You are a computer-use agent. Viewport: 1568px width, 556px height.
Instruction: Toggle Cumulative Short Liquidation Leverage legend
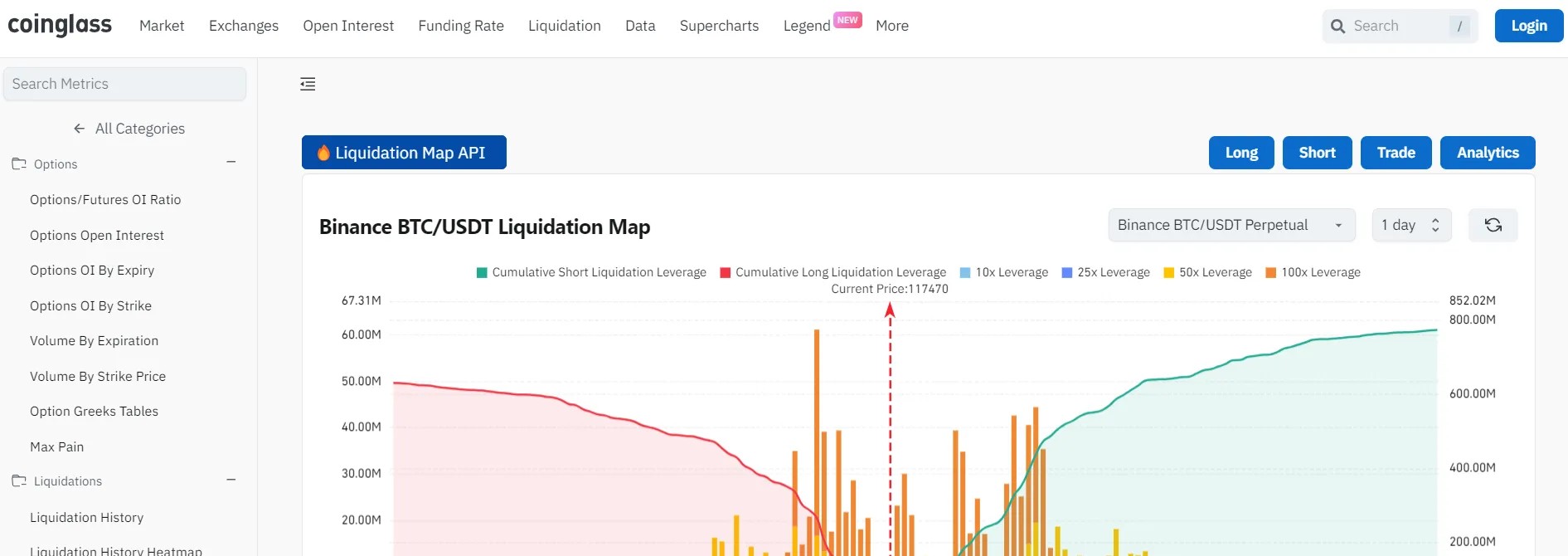pyautogui.click(x=591, y=272)
